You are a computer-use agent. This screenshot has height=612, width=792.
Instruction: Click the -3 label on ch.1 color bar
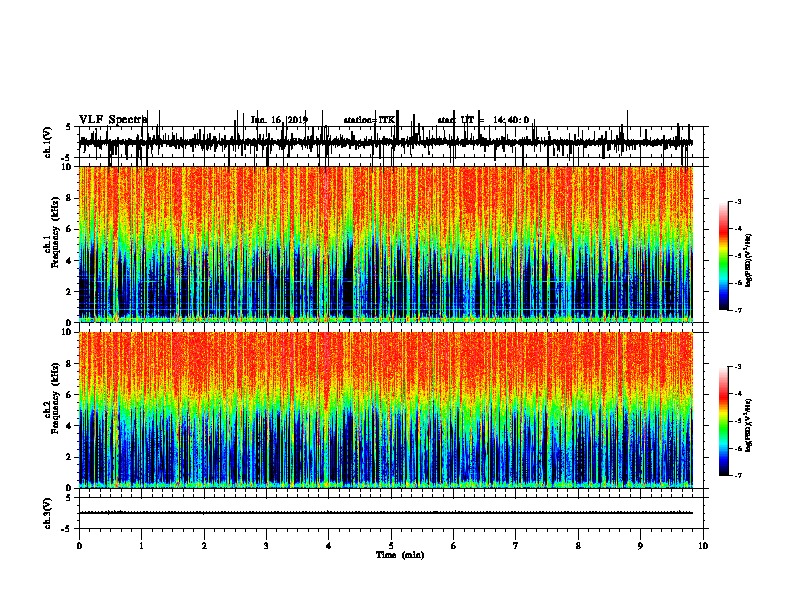click(738, 201)
